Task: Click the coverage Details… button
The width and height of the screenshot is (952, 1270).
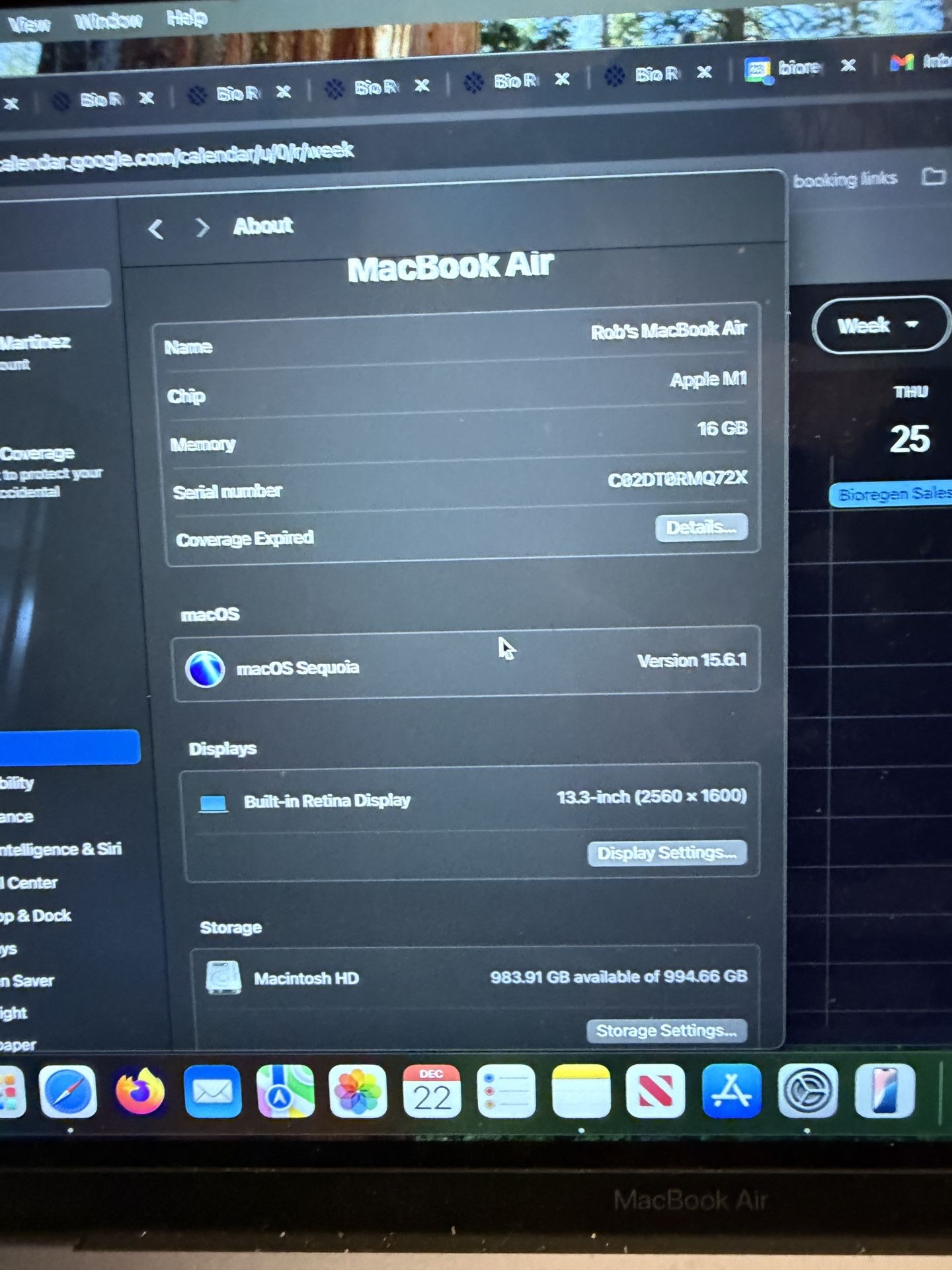Action: (701, 528)
